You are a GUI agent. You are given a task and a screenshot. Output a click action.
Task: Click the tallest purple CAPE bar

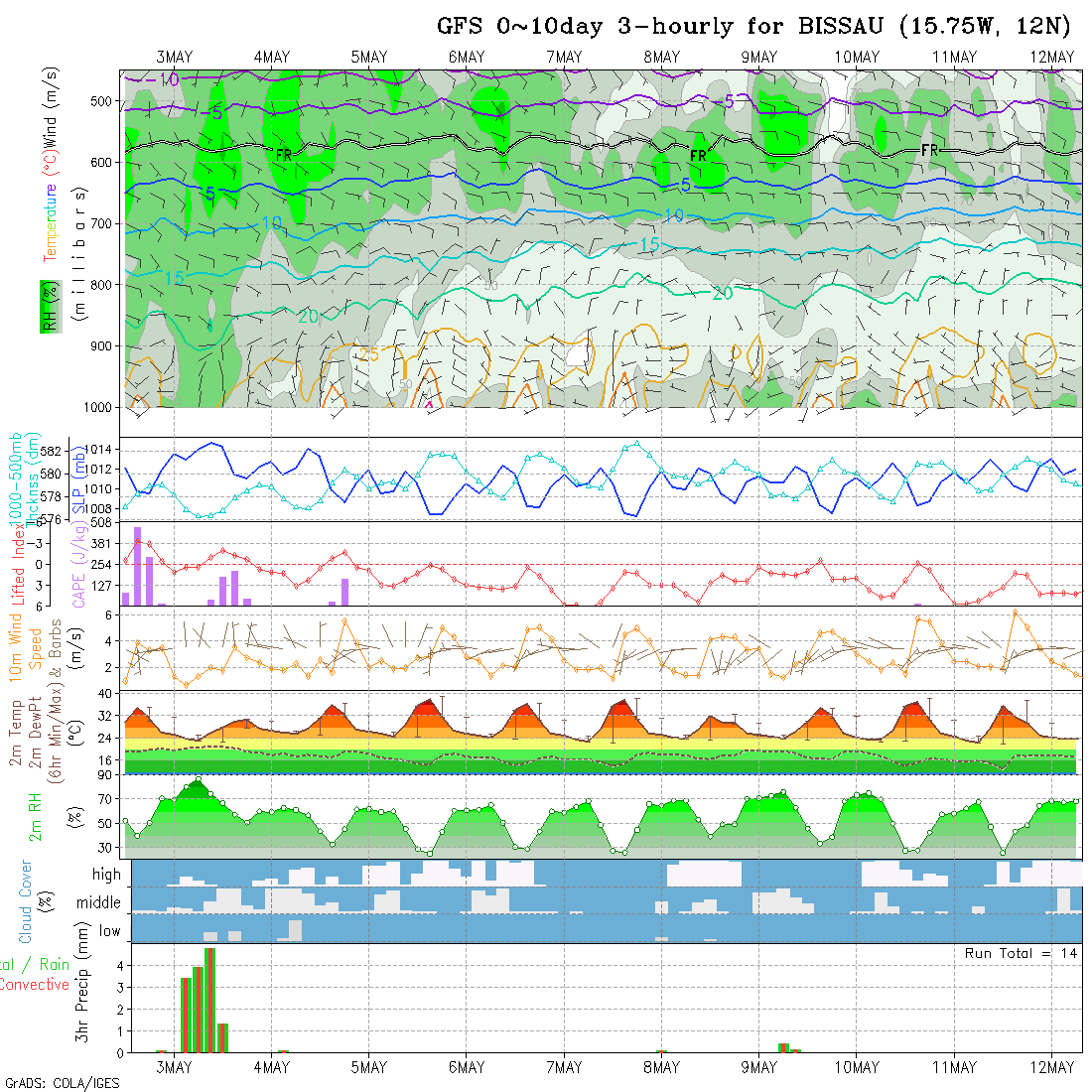137,566
